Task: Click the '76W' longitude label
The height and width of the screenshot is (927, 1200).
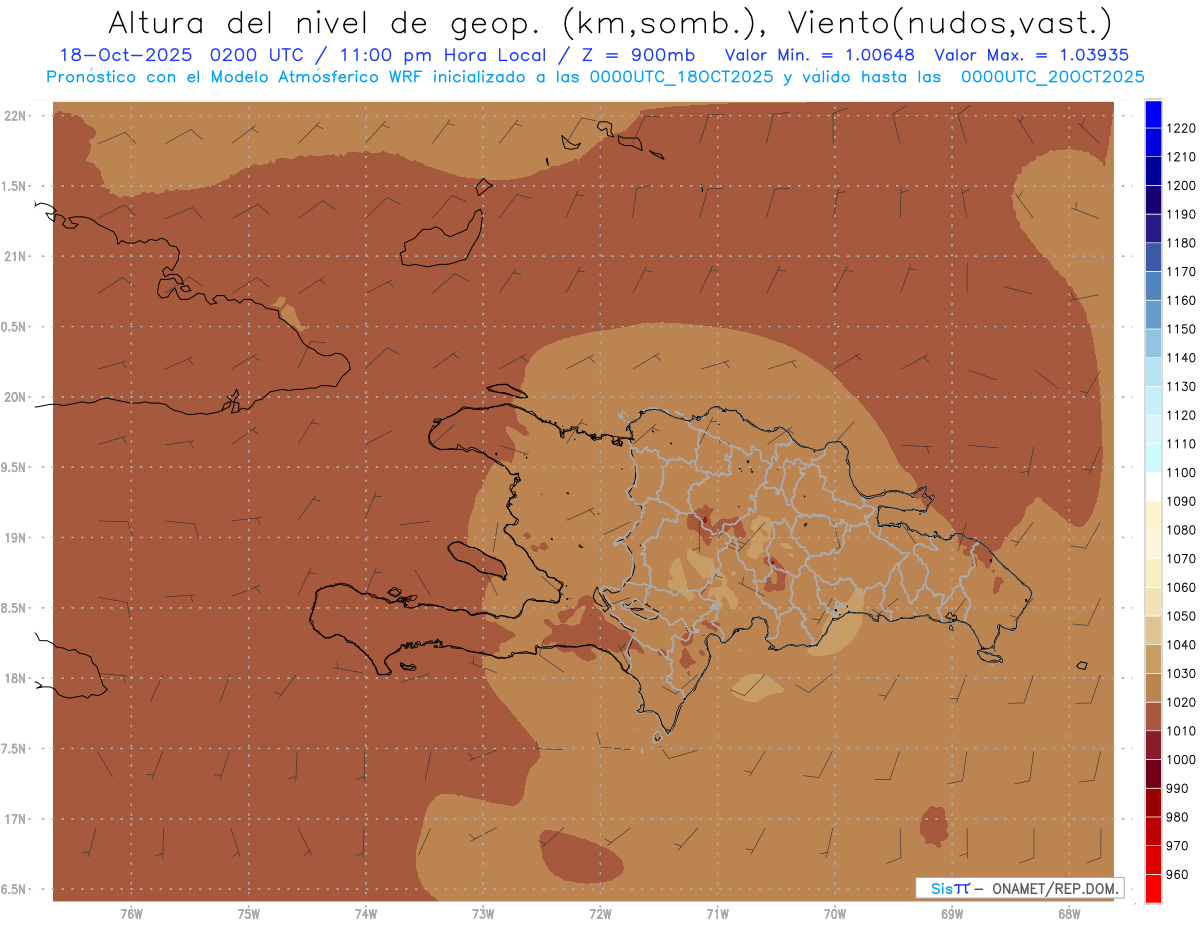Action: [131, 914]
